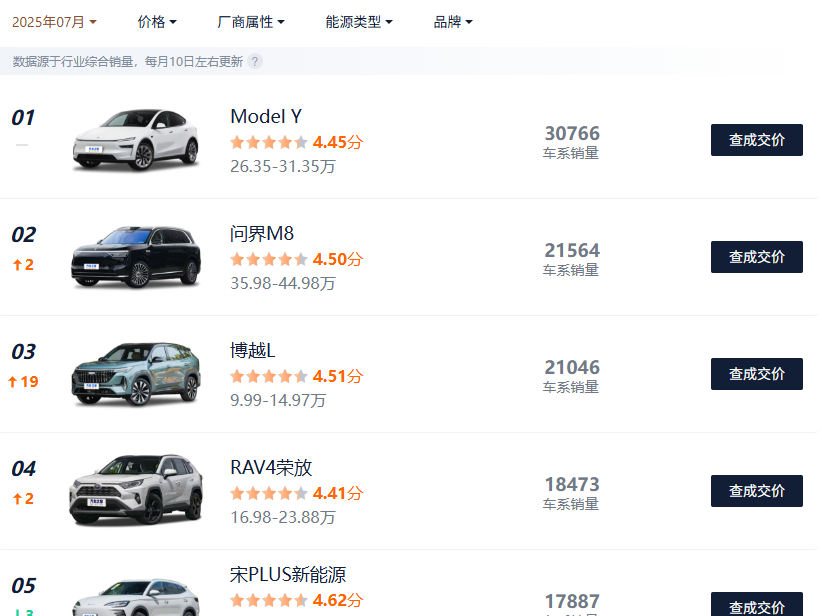This screenshot has height=616, width=822.
Task: Click the sales figure 21564
Action: 572,250
